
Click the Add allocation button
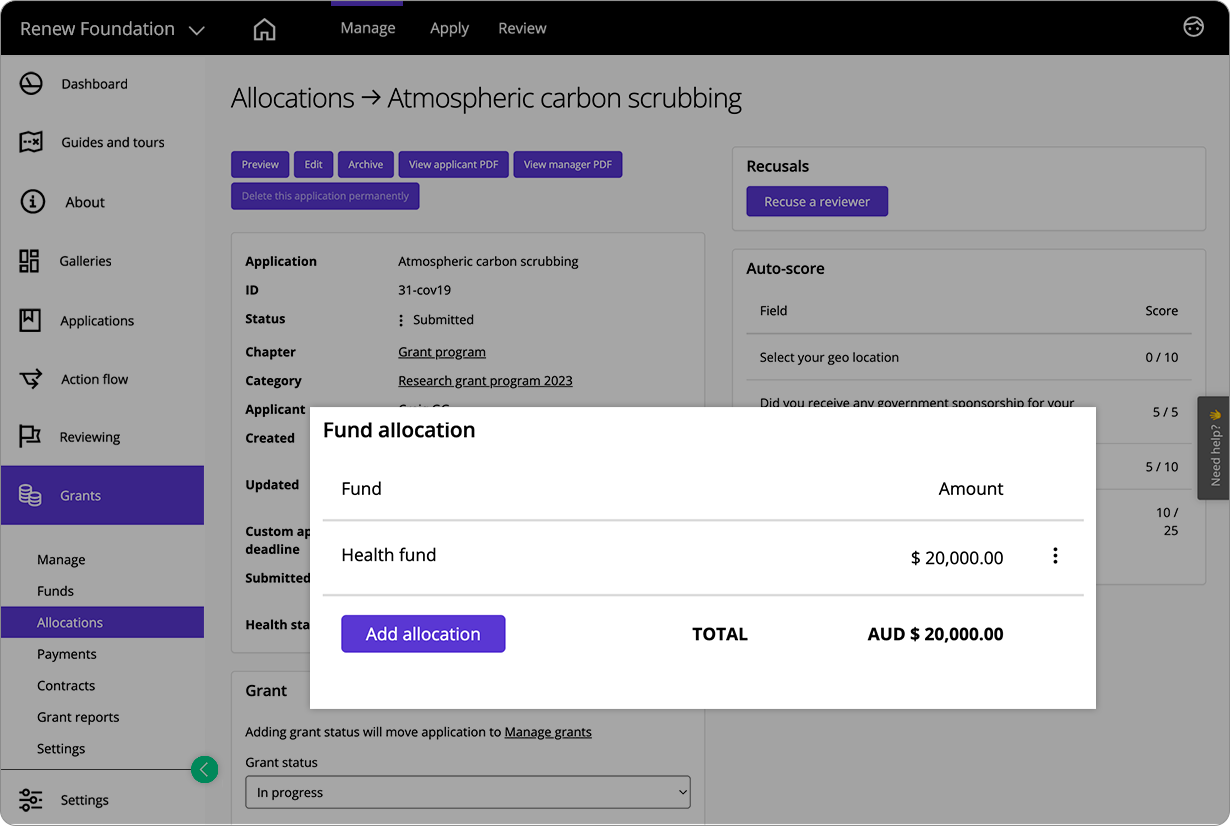click(423, 633)
